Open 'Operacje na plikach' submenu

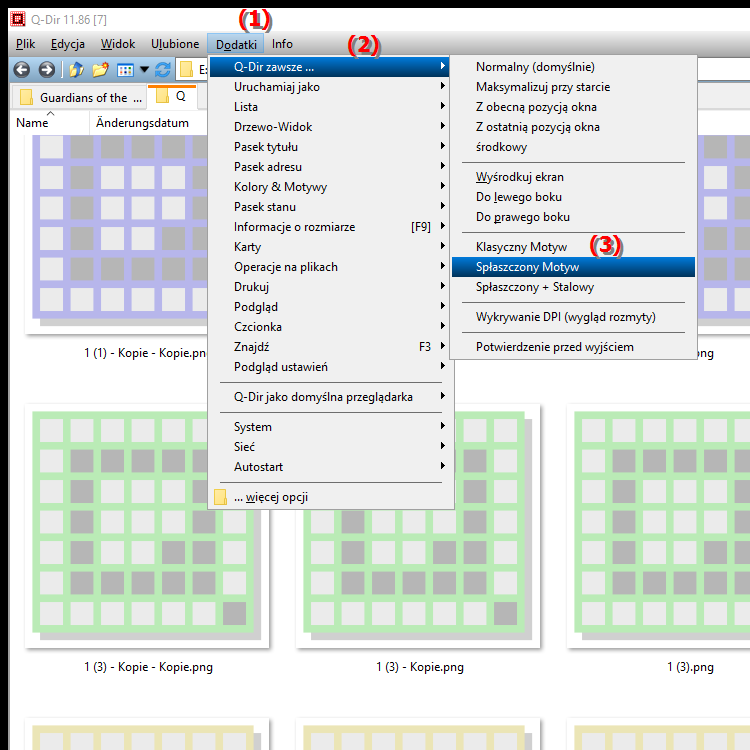point(329,267)
